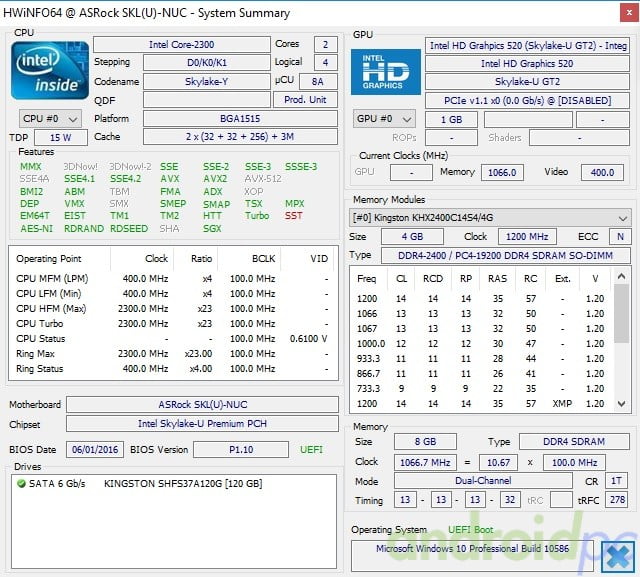Click the green SATA drive status icon
Screen dimensions: 640x577
(21, 484)
